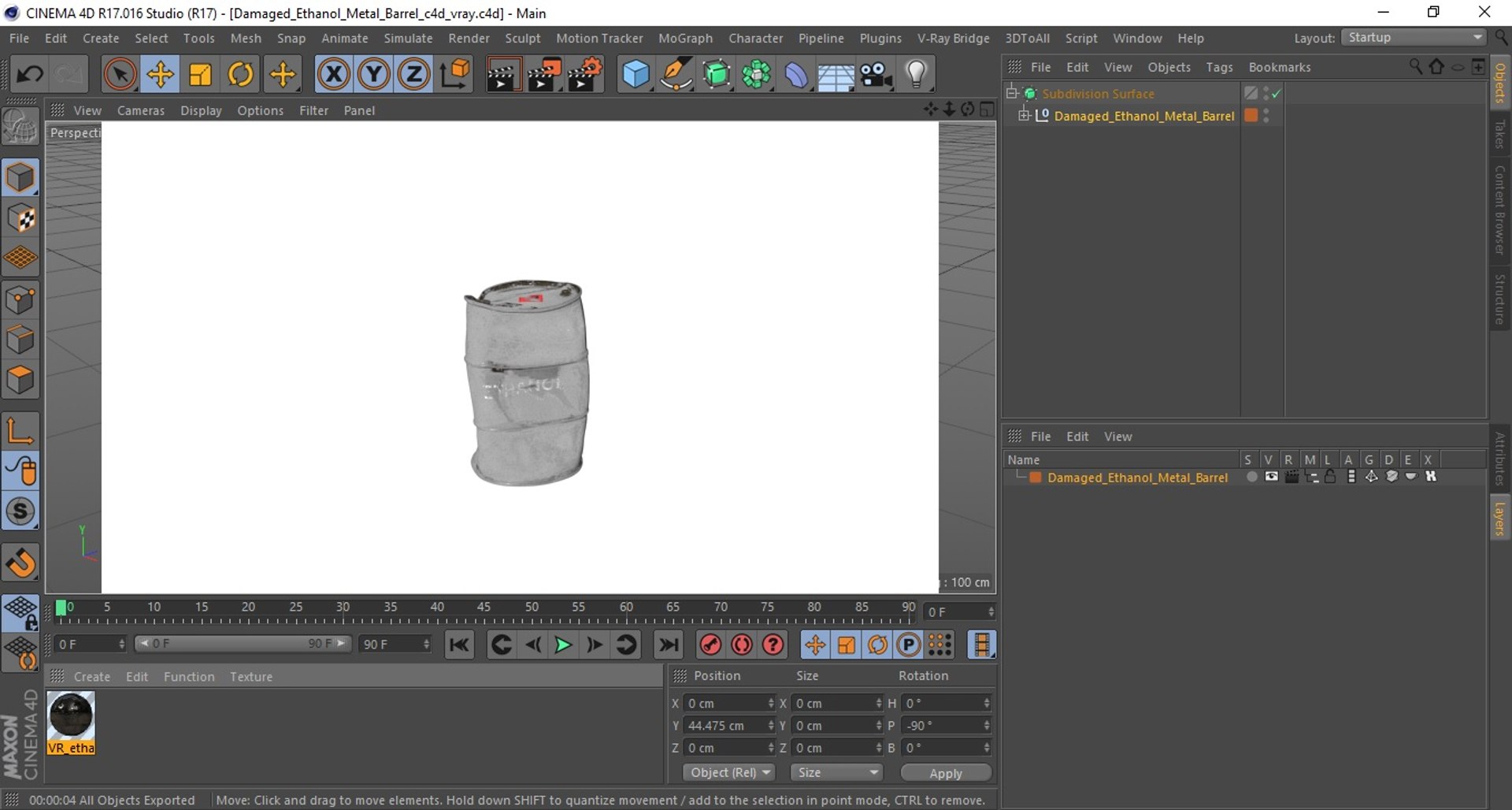
Task: Click the orange layer color swatch of barrel object
Action: click(x=1251, y=116)
